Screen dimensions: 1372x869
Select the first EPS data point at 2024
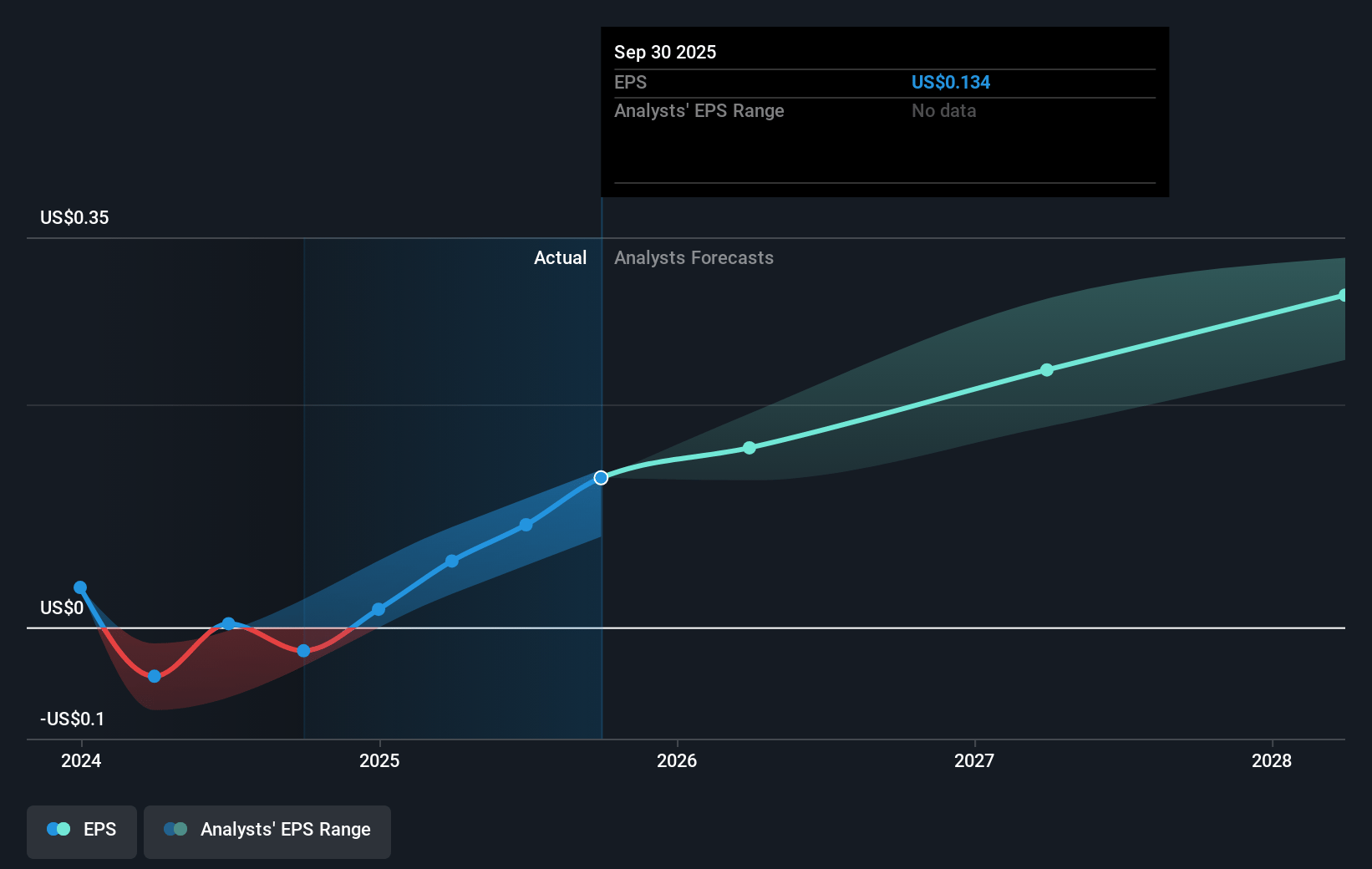(x=80, y=587)
